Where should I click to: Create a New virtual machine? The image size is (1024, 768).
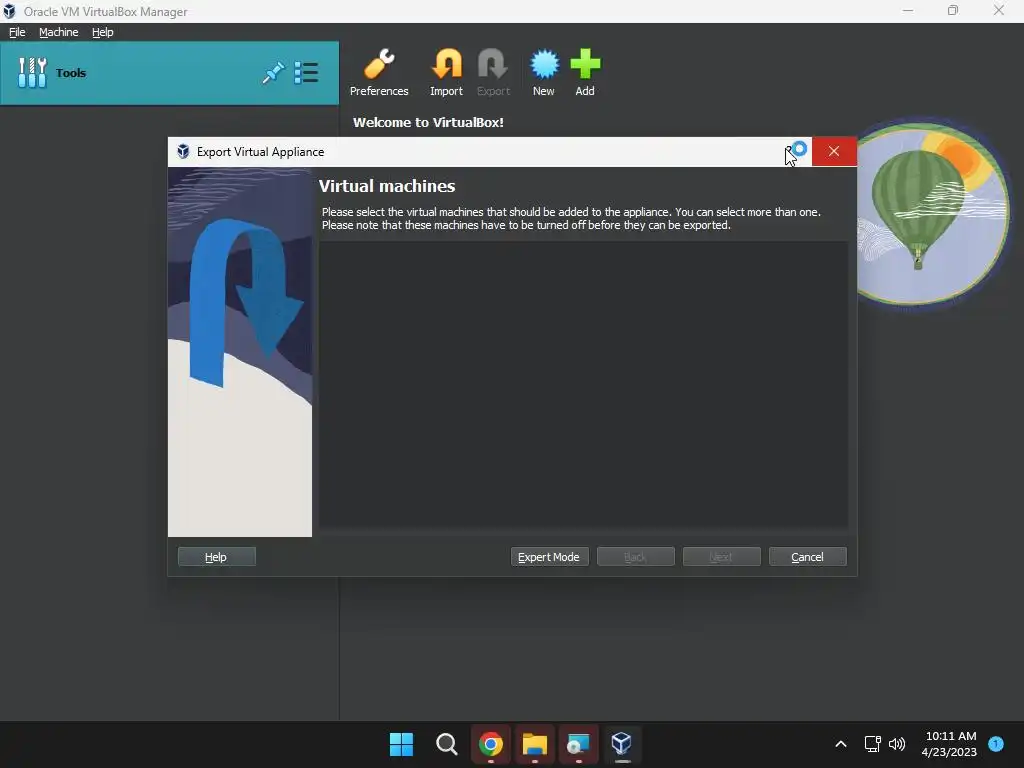[x=543, y=72]
